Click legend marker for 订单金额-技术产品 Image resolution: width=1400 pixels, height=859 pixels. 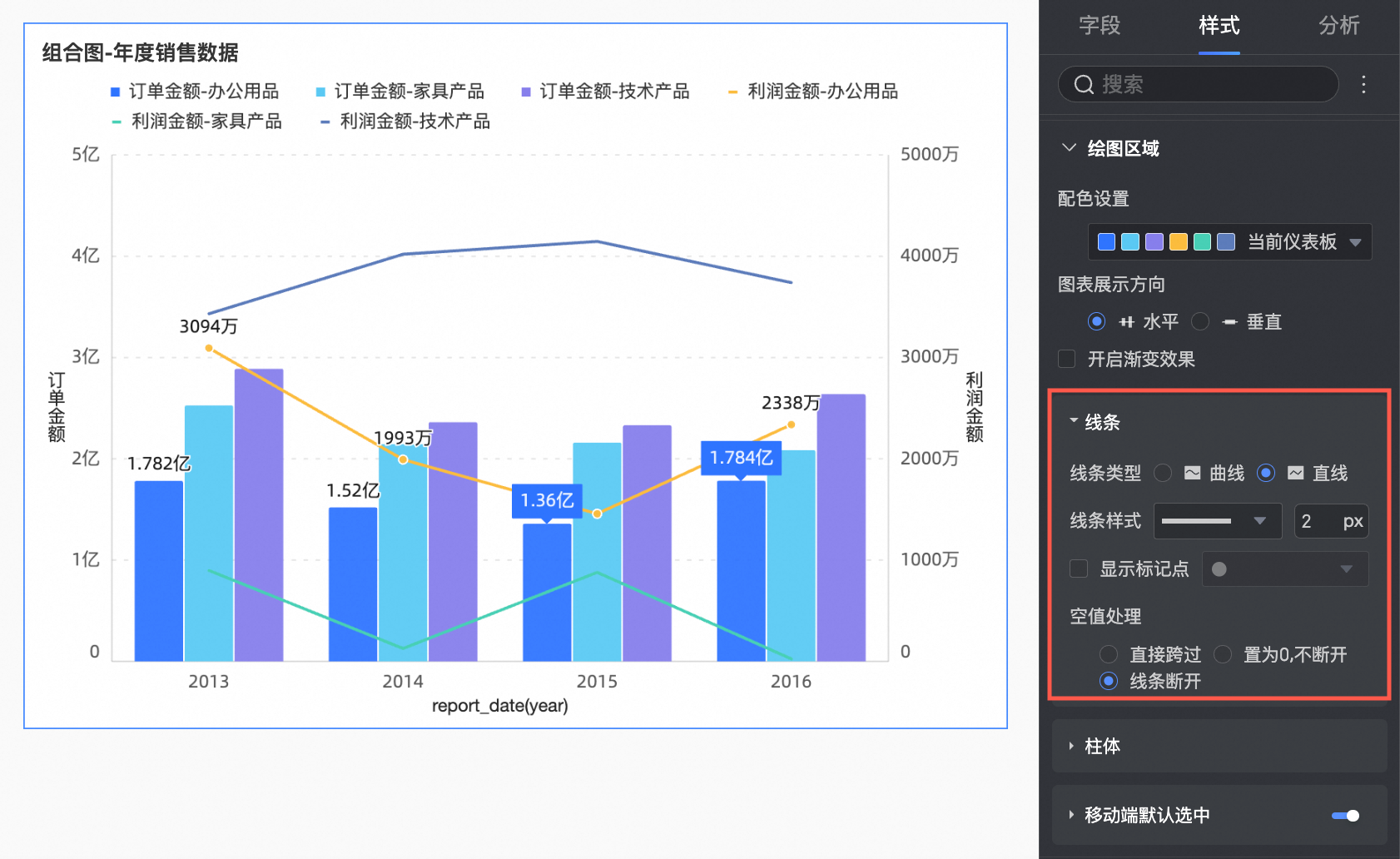click(x=526, y=92)
